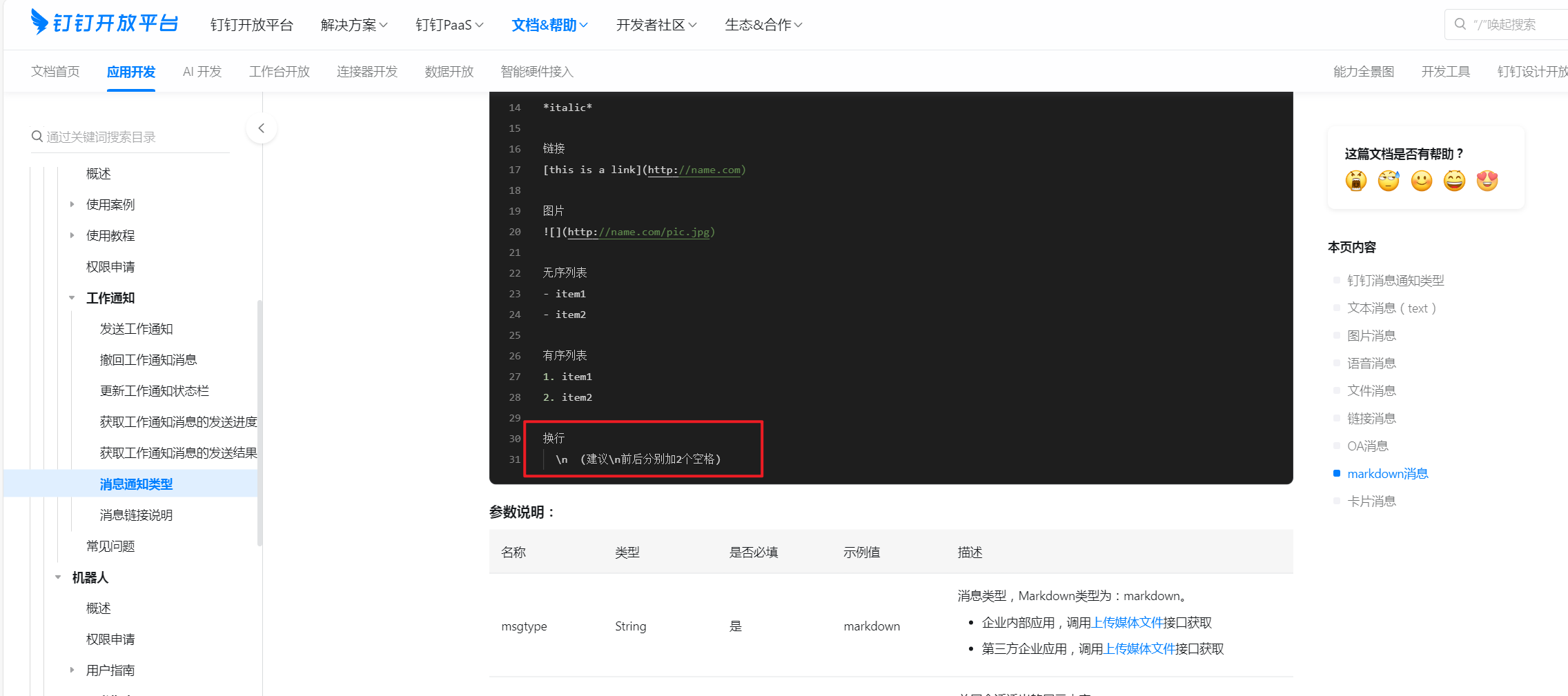This screenshot has height=696, width=1568.
Task: Rate the doc with the heart-eyes emoji
Action: coord(1487,181)
